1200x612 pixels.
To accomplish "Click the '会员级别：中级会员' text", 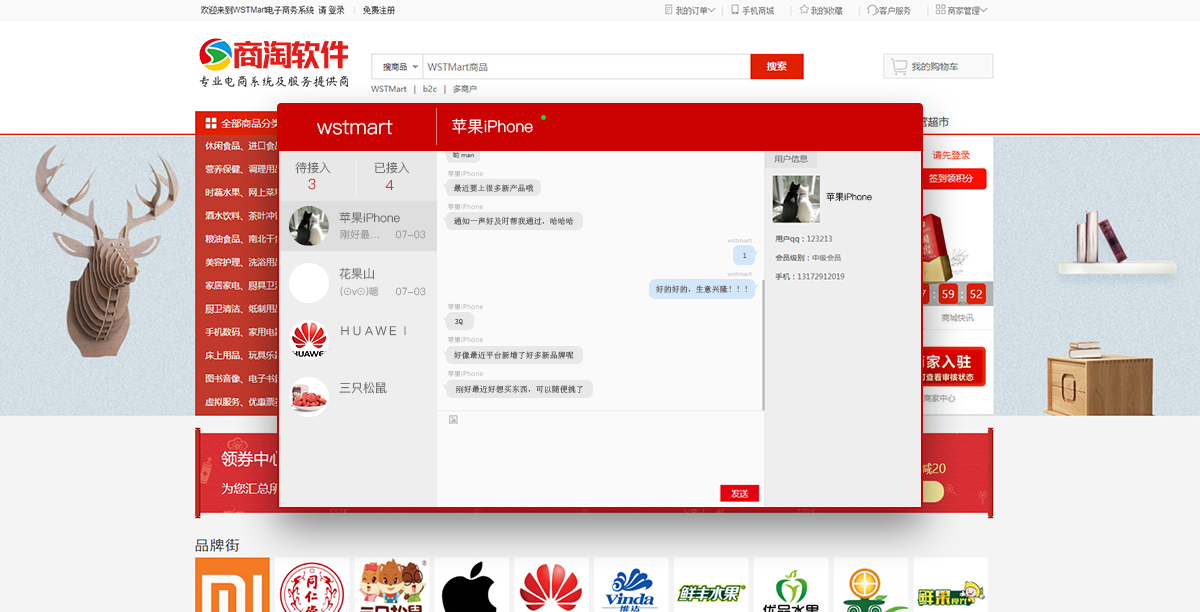I will (808, 258).
